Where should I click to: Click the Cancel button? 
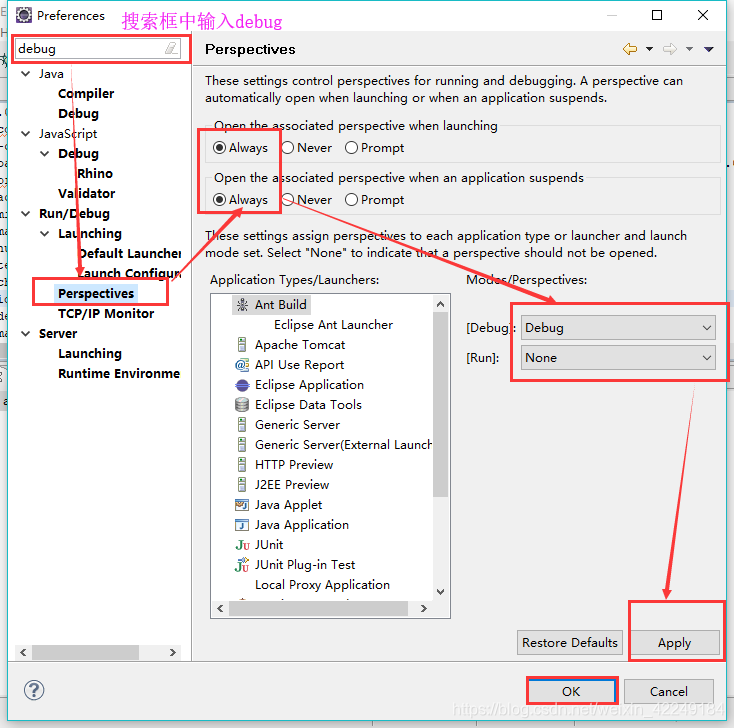pos(668,691)
